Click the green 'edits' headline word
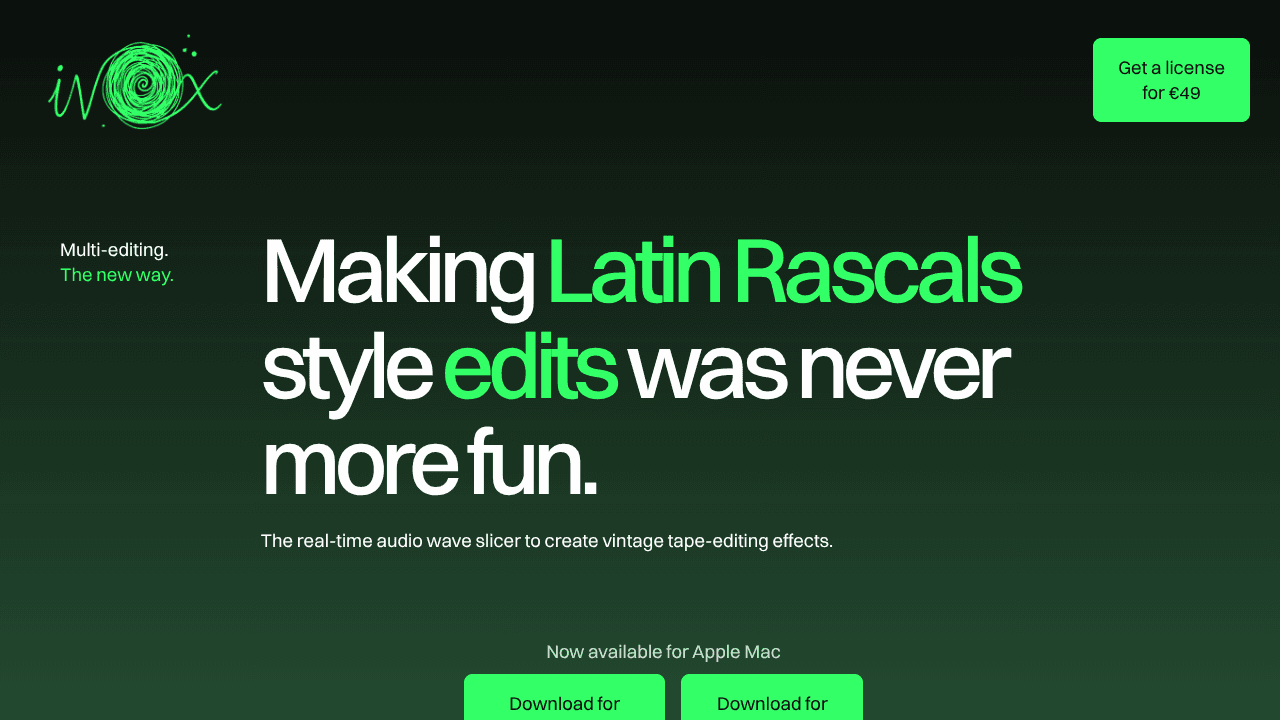The height and width of the screenshot is (720, 1280). [530, 367]
